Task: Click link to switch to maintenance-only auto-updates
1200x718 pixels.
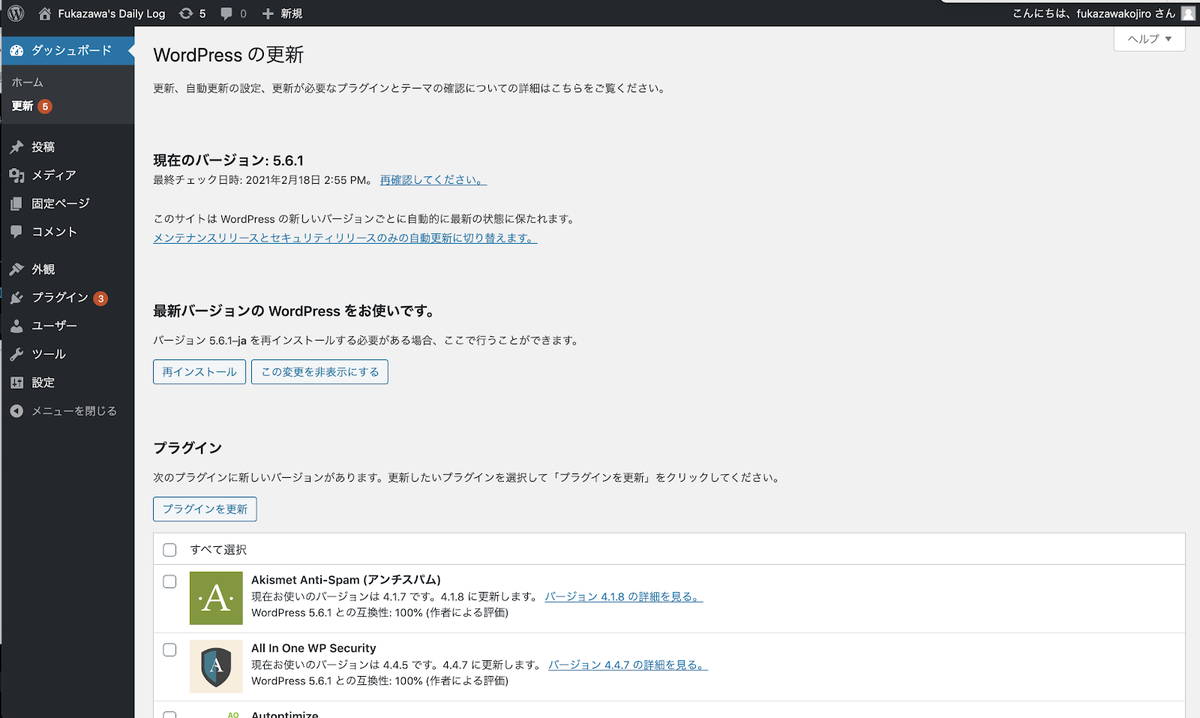Action: click(345, 238)
